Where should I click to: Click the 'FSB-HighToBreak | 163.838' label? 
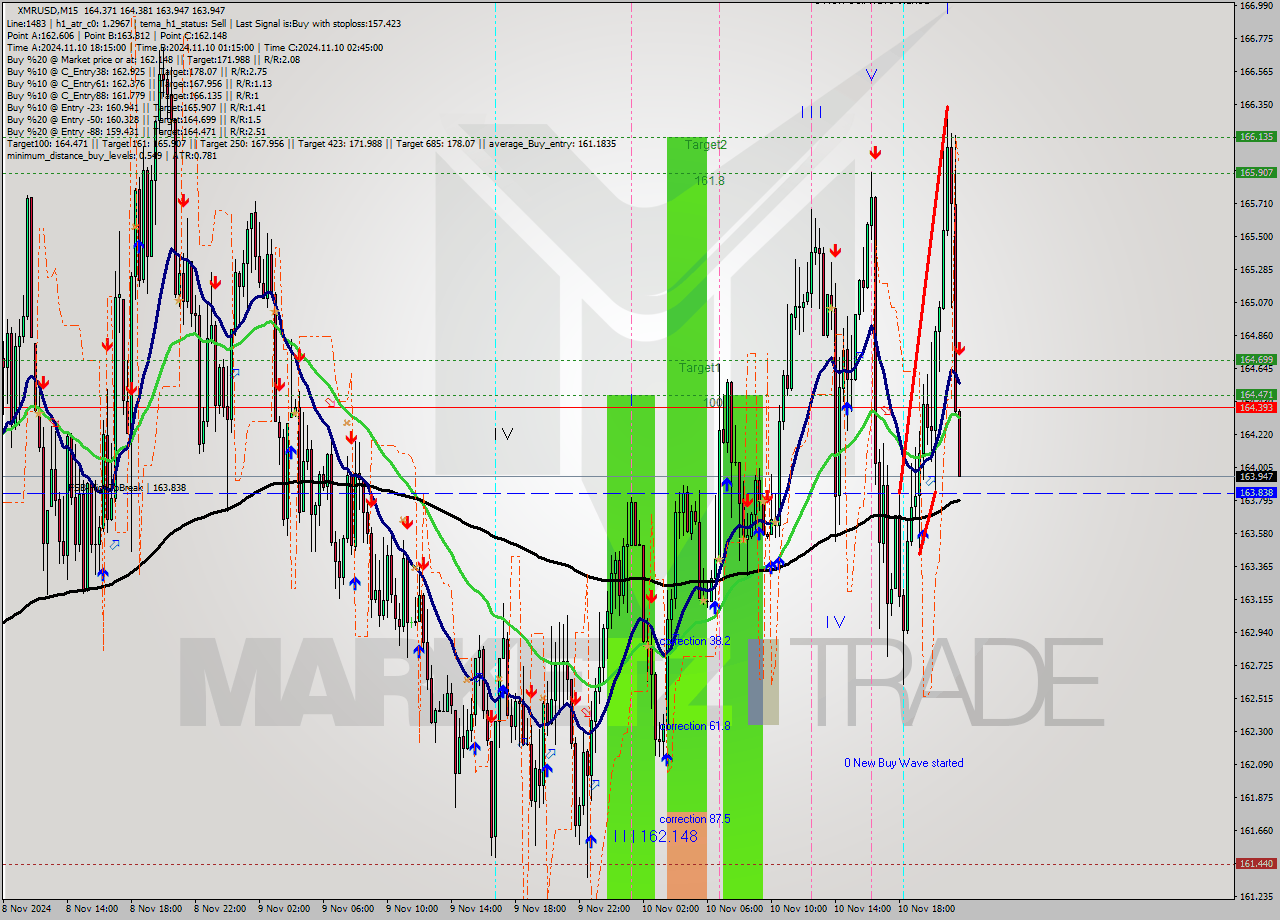pos(127,488)
